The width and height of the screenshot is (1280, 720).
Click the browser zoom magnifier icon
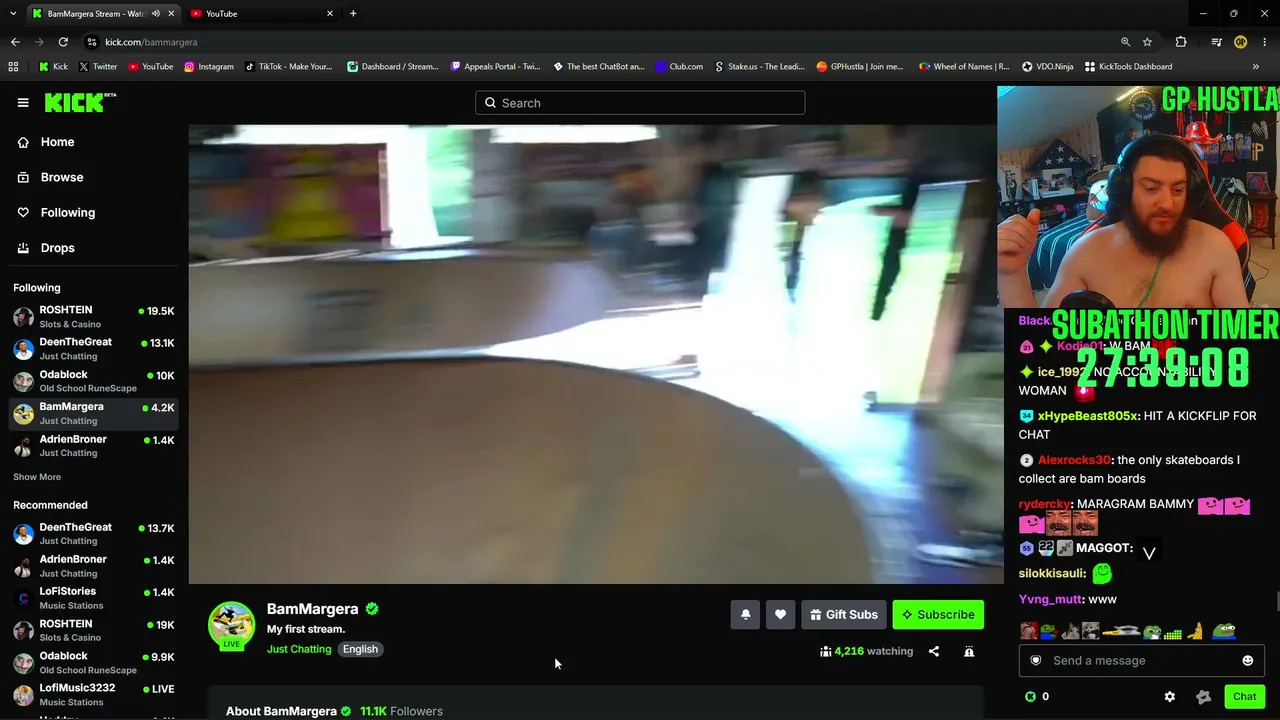tap(1125, 42)
